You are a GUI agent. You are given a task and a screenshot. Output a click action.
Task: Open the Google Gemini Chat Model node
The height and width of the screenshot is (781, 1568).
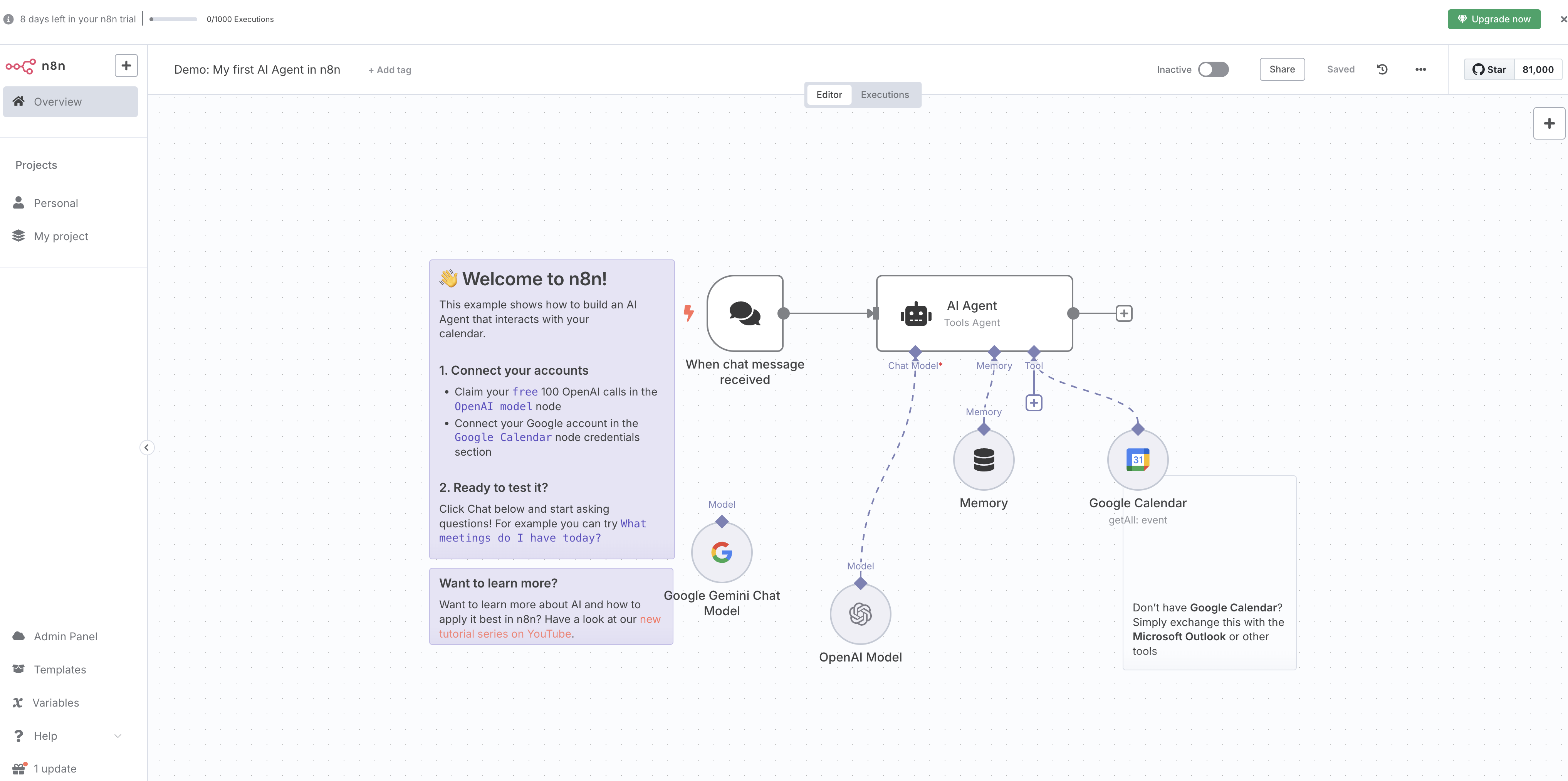point(721,552)
